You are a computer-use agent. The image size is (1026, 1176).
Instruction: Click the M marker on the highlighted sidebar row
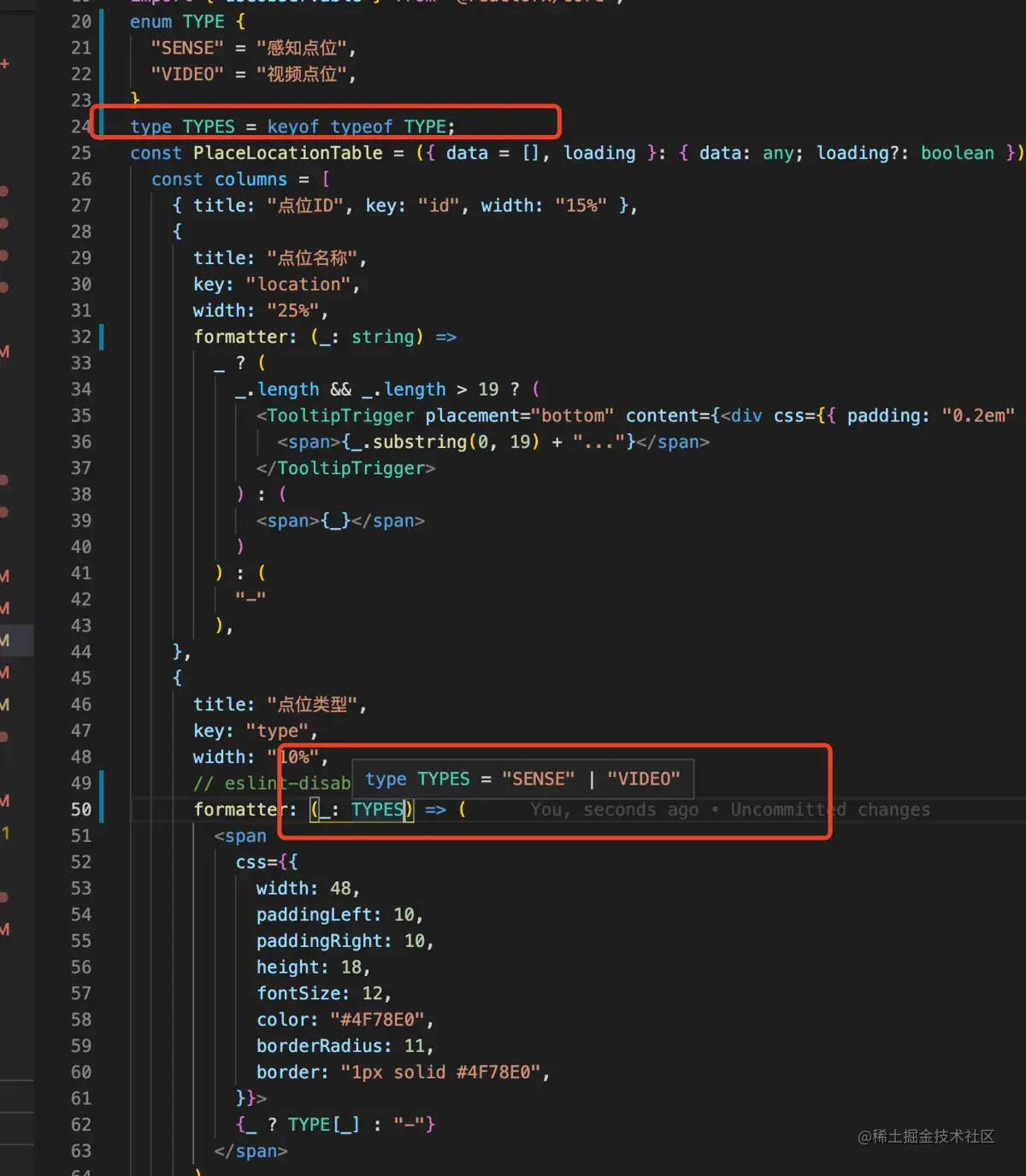(5, 640)
